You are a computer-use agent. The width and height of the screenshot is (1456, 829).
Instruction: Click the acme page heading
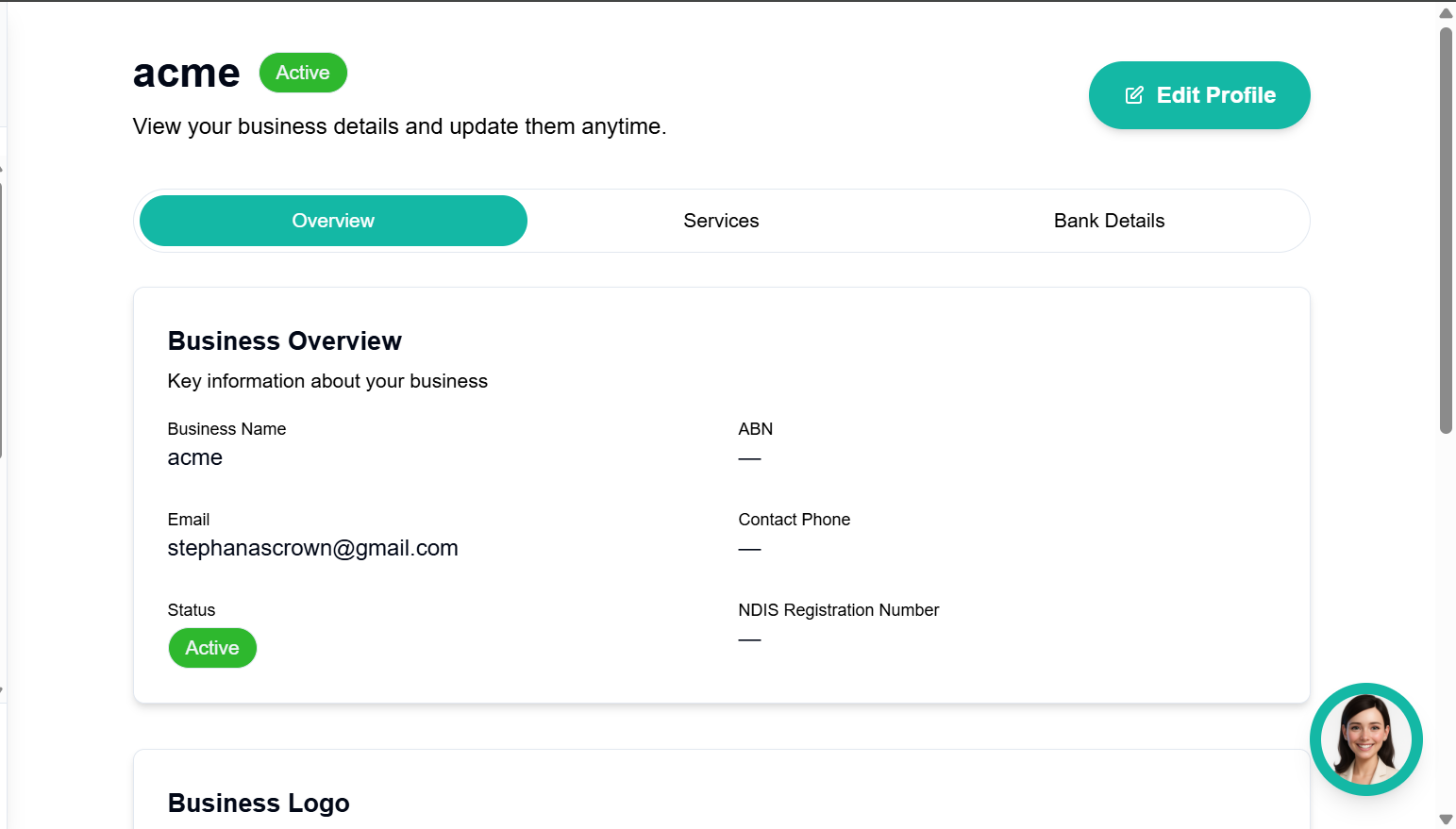click(186, 73)
